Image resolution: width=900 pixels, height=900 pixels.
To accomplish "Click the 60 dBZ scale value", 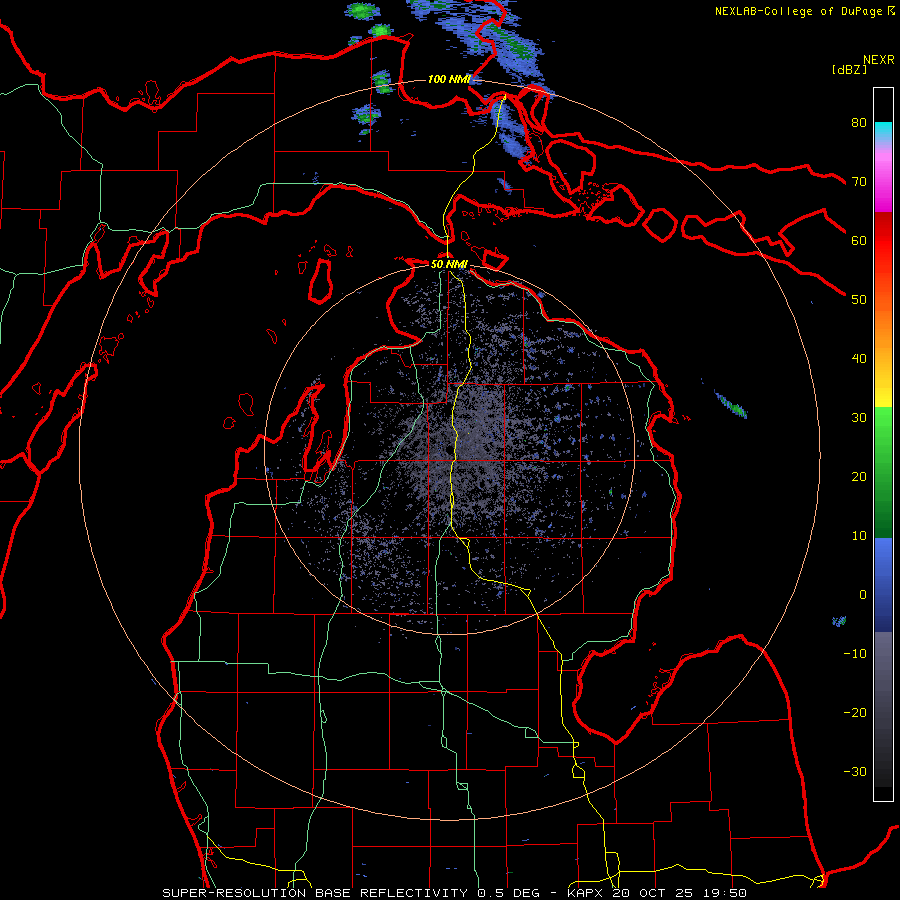I will tap(859, 240).
